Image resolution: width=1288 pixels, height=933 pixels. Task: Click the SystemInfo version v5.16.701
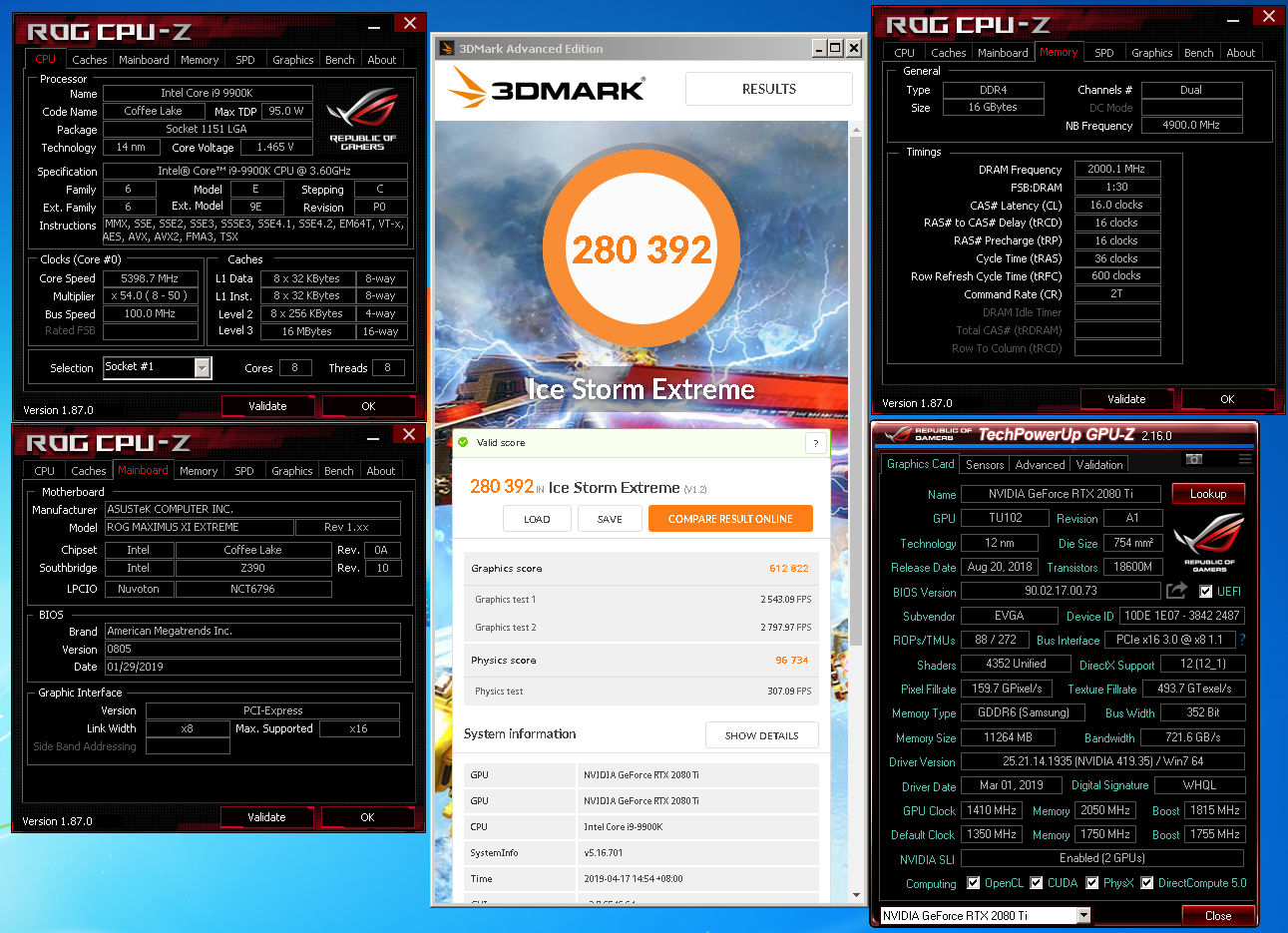coord(604,853)
